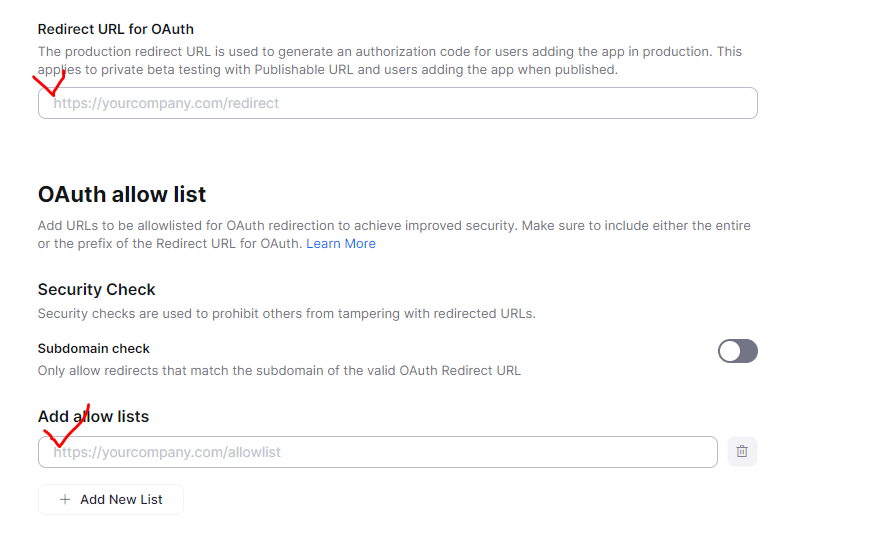Click "Only allow redirects" subdomain description text
893x544 pixels.
coord(279,370)
